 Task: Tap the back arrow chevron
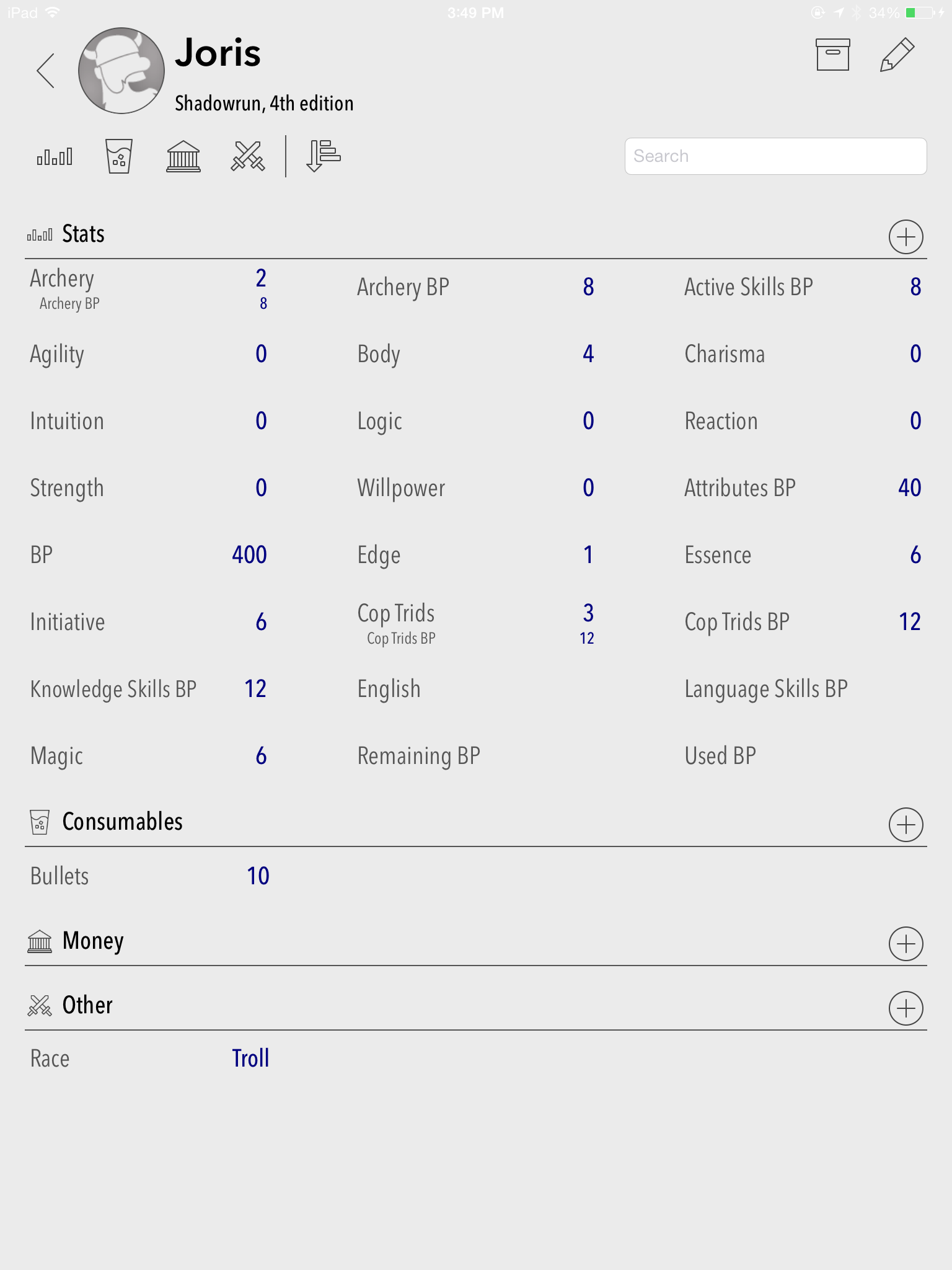click(46, 71)
